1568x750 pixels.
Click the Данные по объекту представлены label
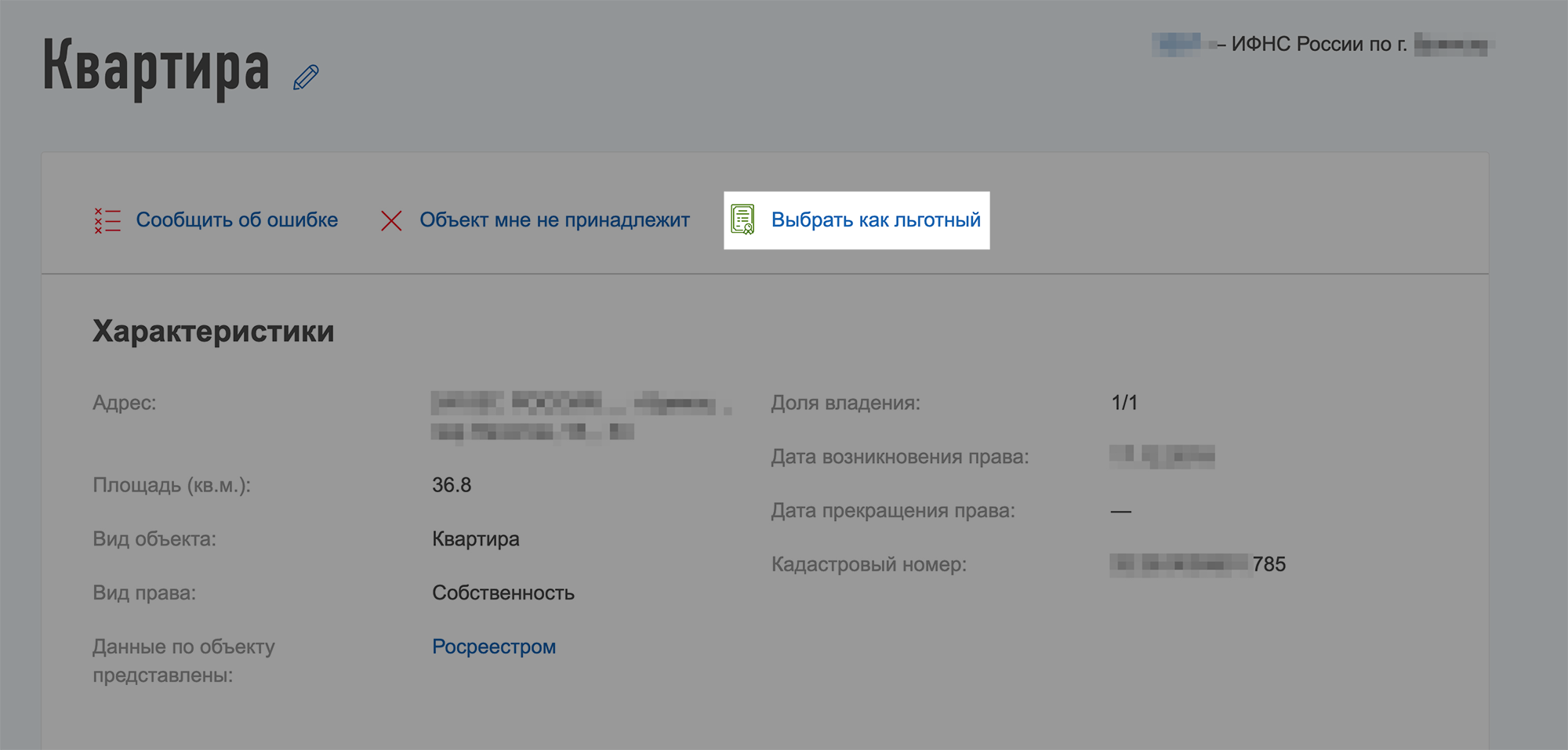click(183, 661)
